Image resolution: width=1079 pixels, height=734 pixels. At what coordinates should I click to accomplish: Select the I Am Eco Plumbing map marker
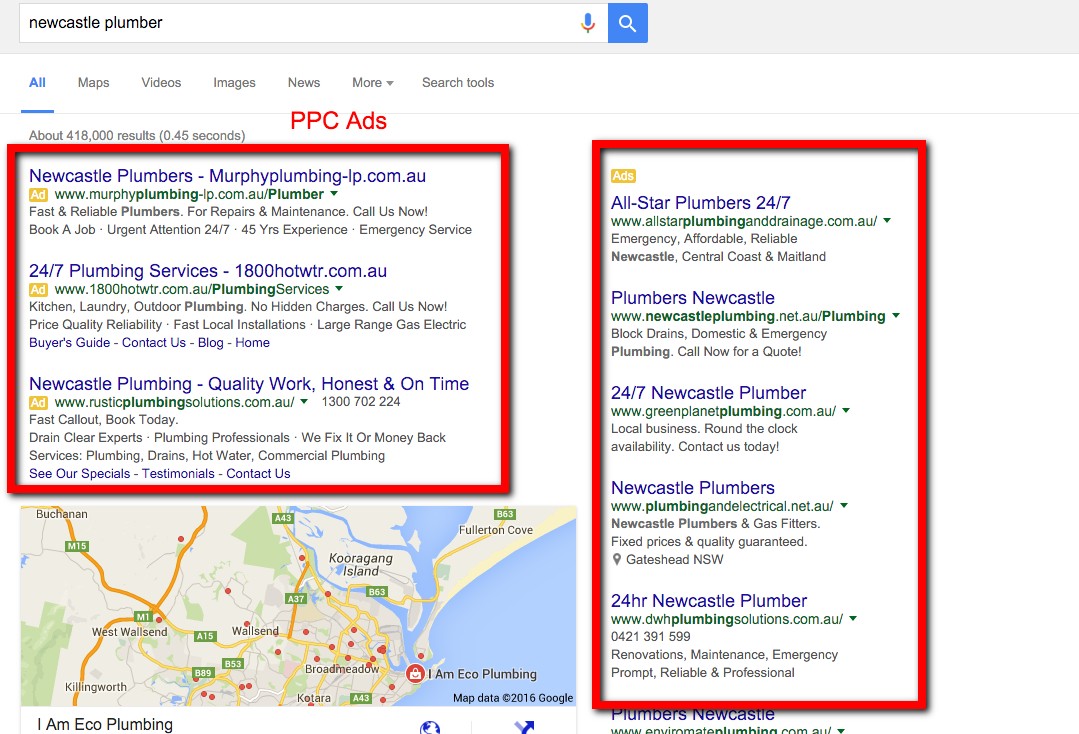[x=416, y=674]
